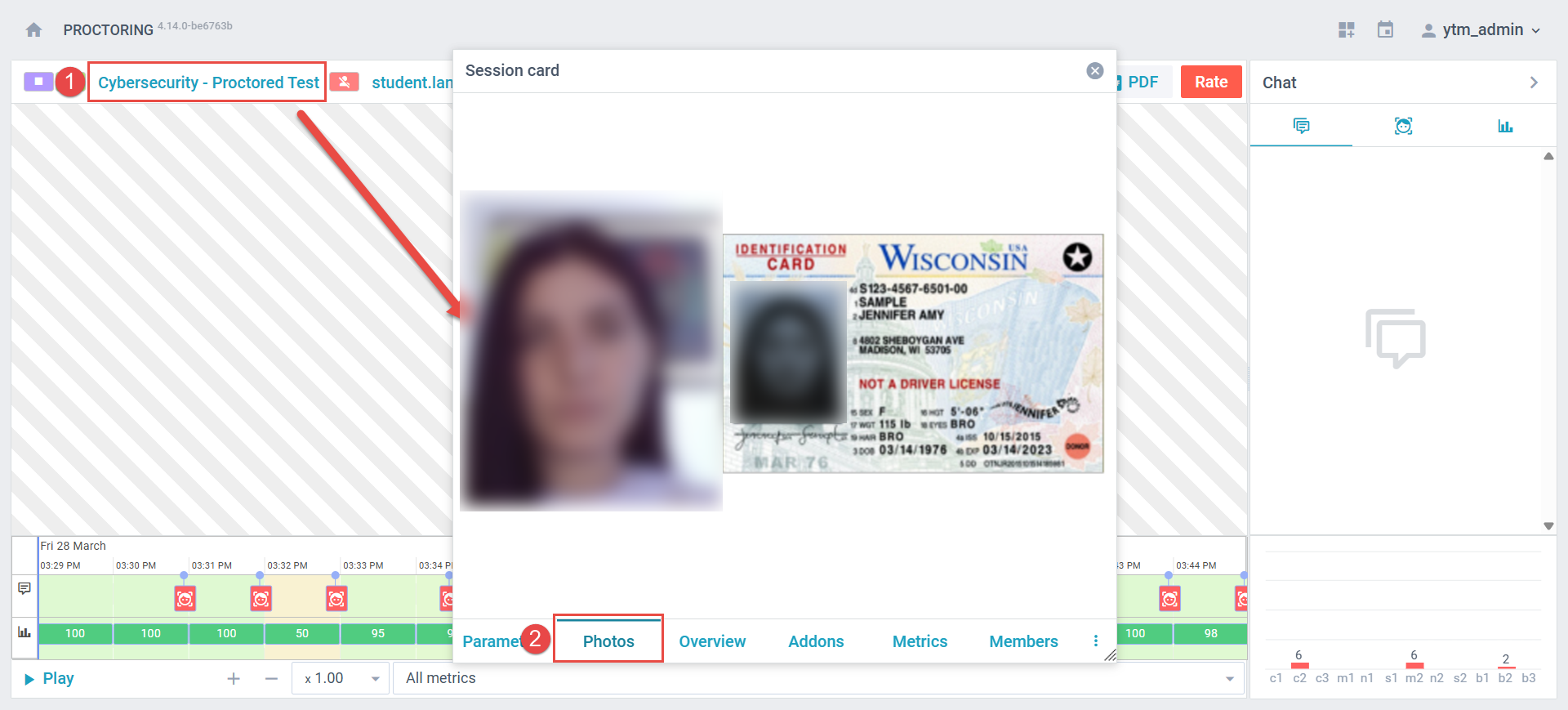The height and width of the screenshot is (710, 1568).
Task: Click the Chat panel scroll up arrow
Action: tap(1548, 156)
